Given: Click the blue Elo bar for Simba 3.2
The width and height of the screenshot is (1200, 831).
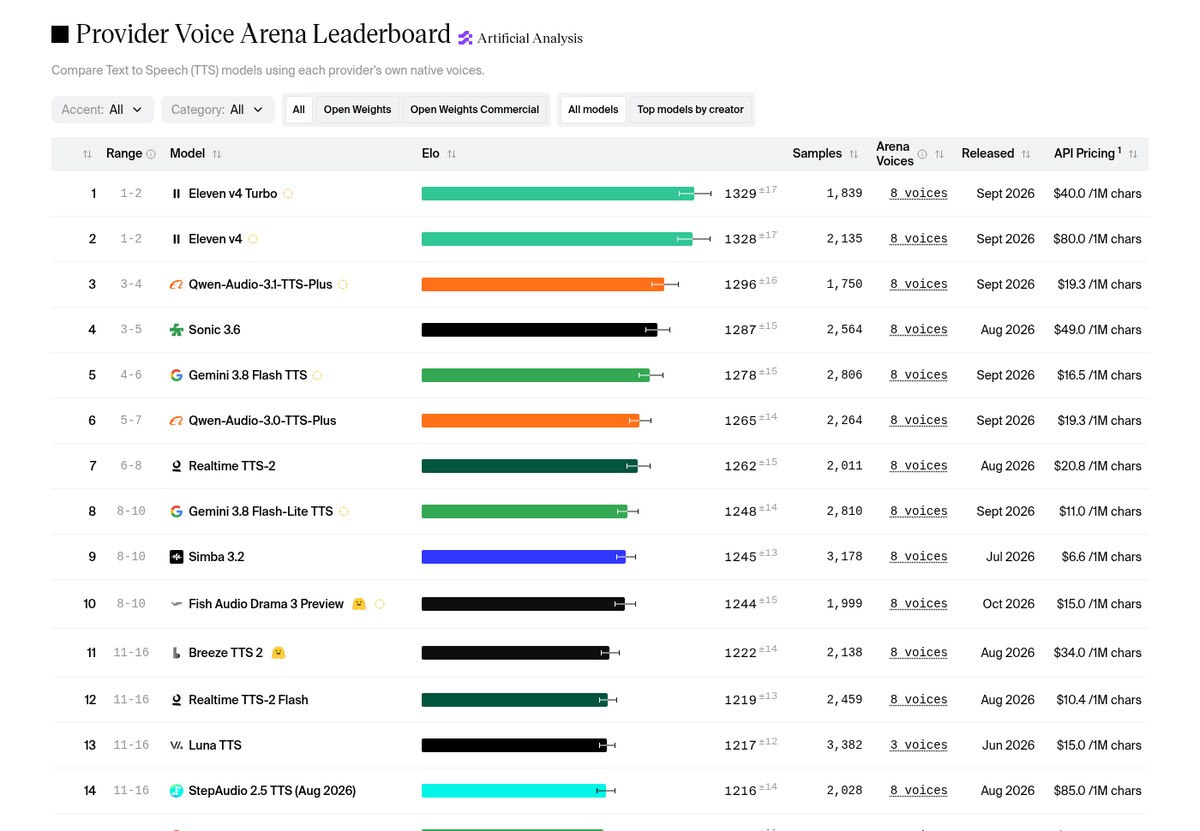Looking at the screenshot, I should pyautogui.click(x=524, y=557).
